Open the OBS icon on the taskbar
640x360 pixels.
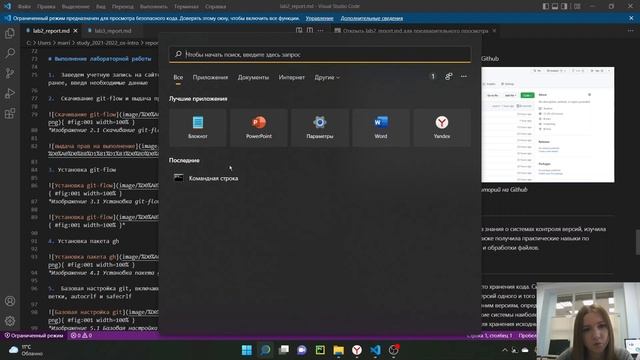coord(394,350)
